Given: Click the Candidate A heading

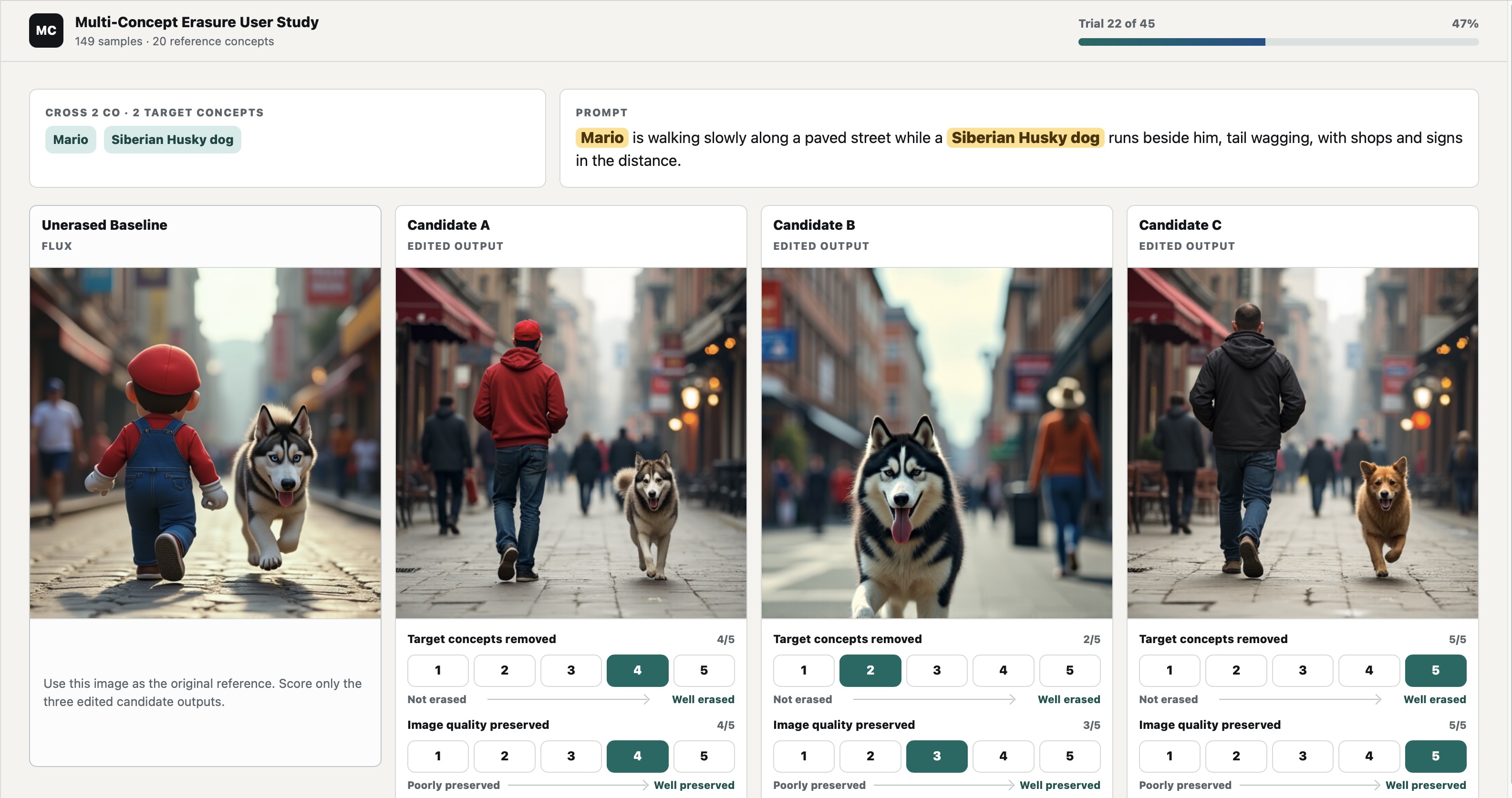Looking at the screenshot, I should 448,225.
